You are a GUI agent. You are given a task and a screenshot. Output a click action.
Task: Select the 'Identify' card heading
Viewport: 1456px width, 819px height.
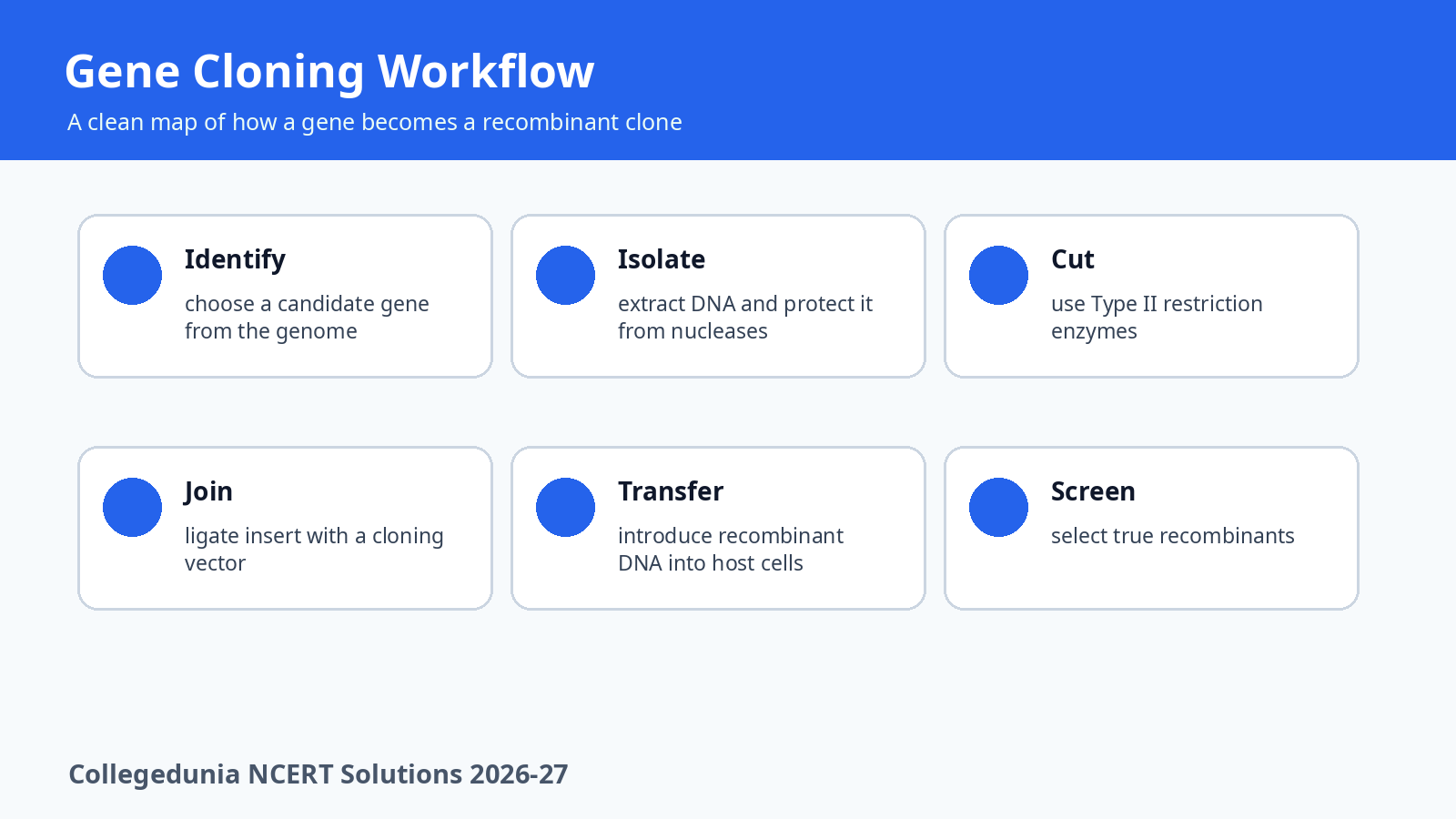click(235, 260)
